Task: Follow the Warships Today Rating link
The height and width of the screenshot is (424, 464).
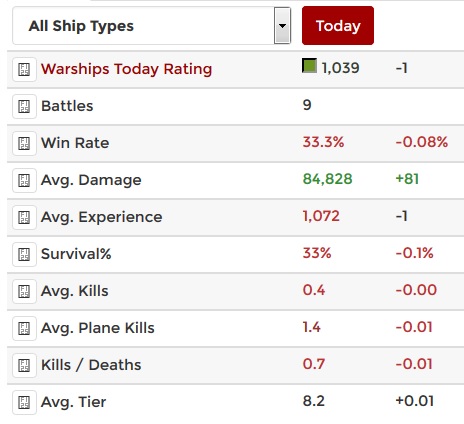Action: 126,69
